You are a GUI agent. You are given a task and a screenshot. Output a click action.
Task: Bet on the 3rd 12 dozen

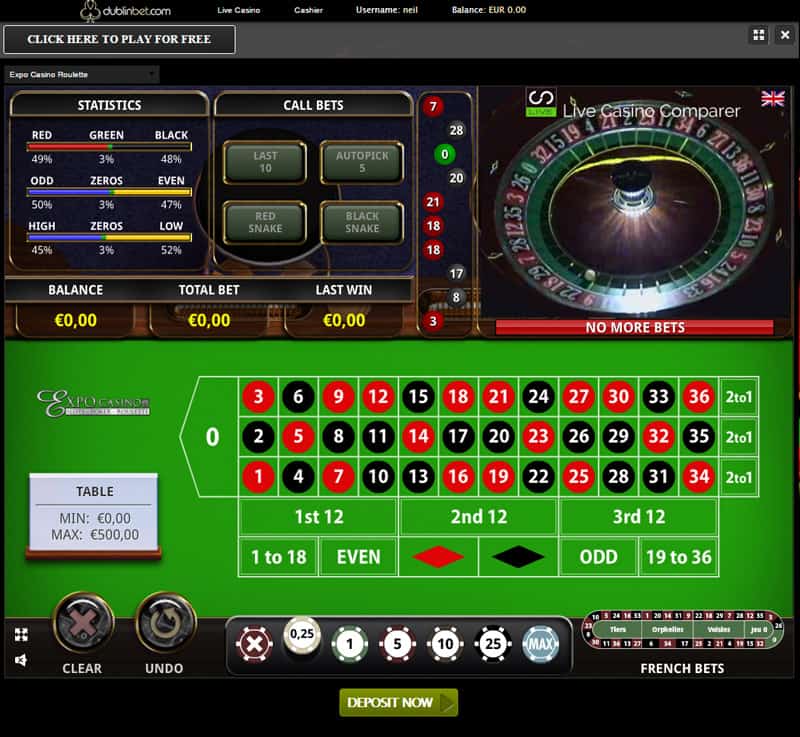pos(639,517)
